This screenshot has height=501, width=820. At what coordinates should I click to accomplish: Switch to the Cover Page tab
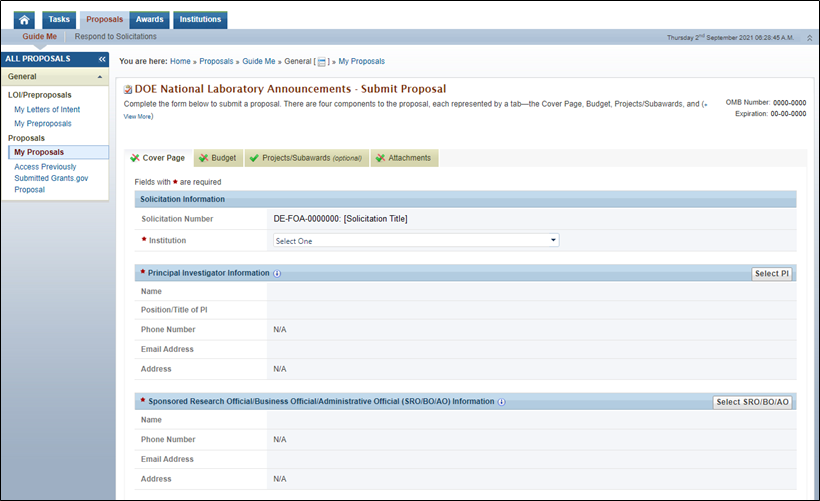pos(158,158)
